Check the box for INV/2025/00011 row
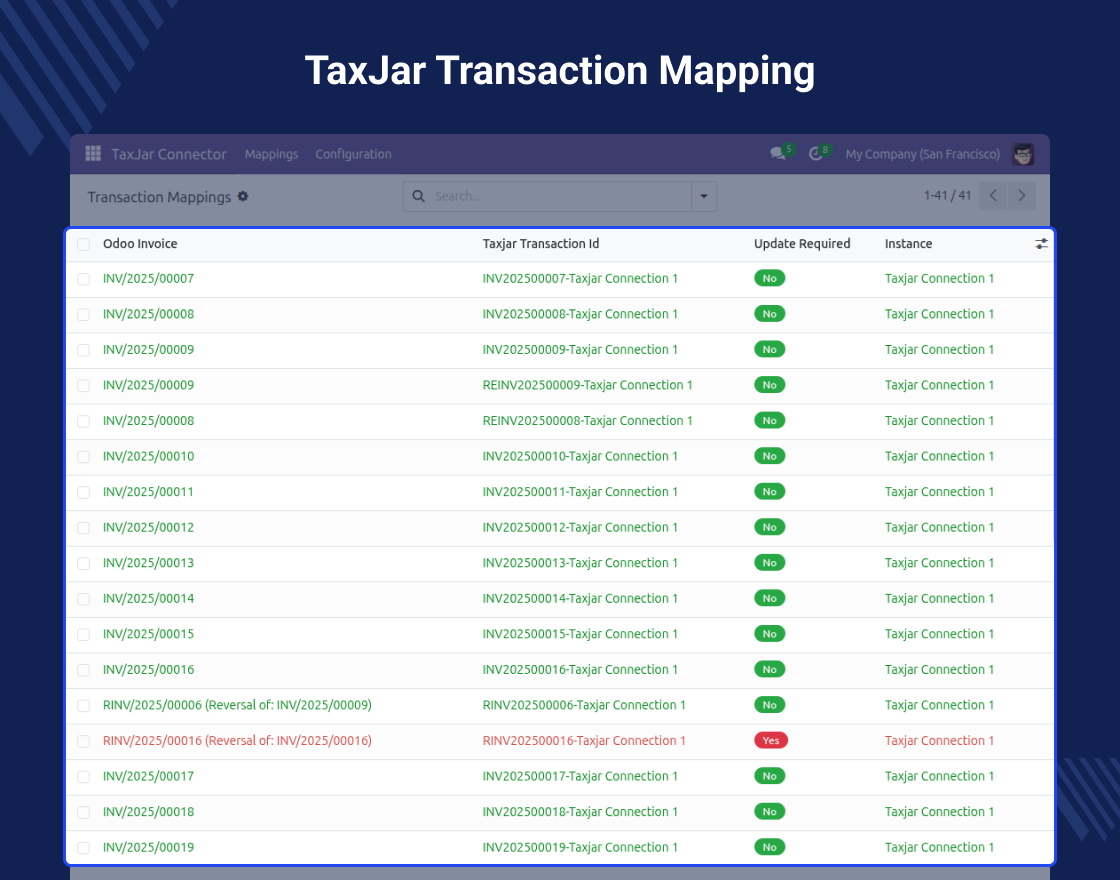This screenshot has height=880, width=1120. pyautogui.click(x=84, y=493)
